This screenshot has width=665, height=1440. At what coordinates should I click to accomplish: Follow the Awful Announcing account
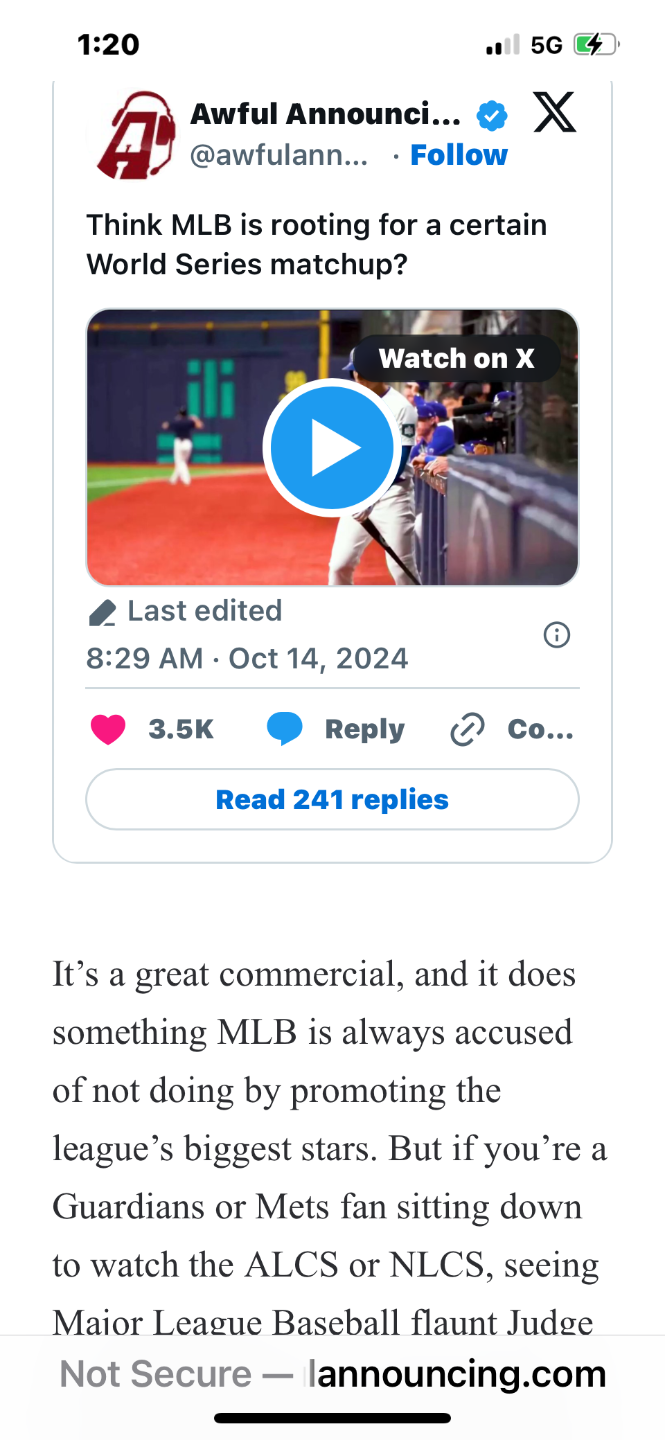pyautogui.click(x=459, y=156)
